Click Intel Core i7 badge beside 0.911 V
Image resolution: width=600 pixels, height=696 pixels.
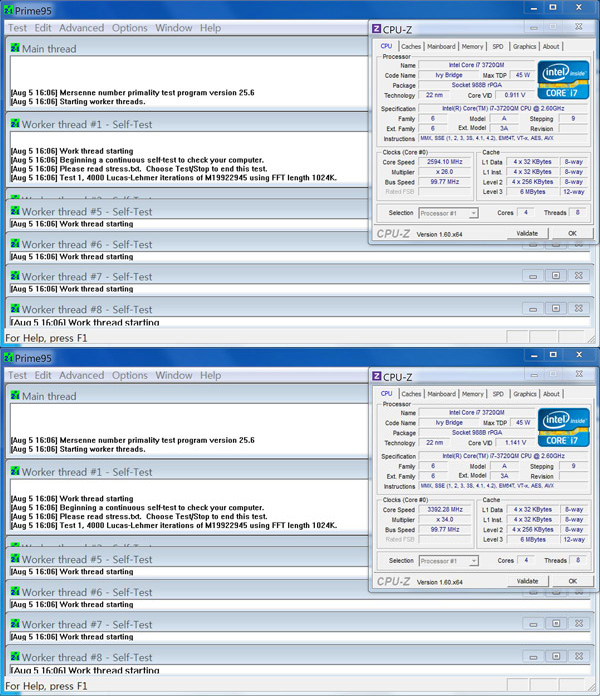[x=563, y=79]
